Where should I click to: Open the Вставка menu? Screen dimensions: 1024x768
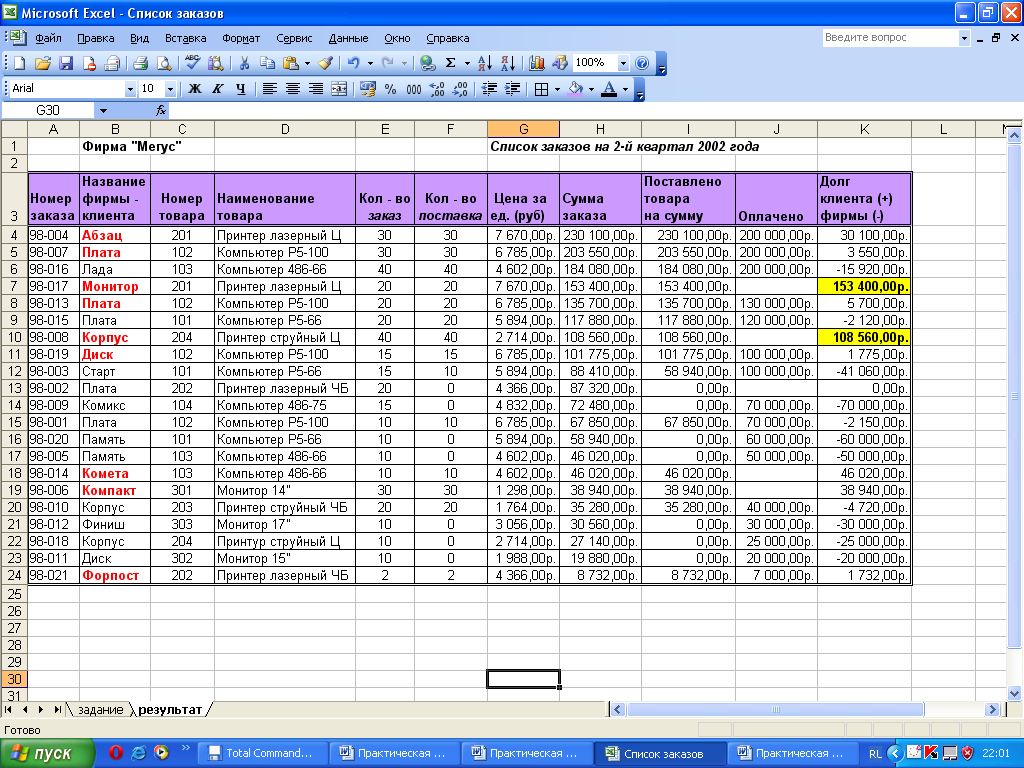coord(185,38)
